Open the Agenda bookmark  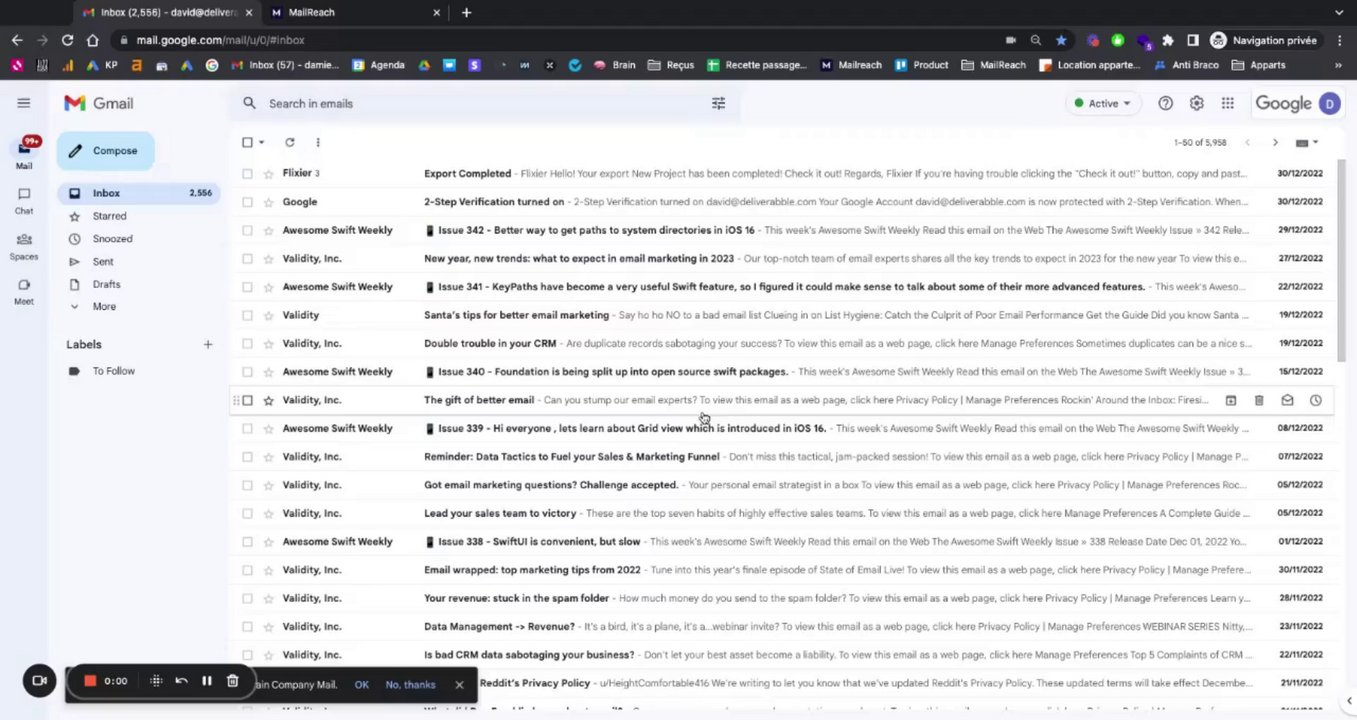pos(379,65)
